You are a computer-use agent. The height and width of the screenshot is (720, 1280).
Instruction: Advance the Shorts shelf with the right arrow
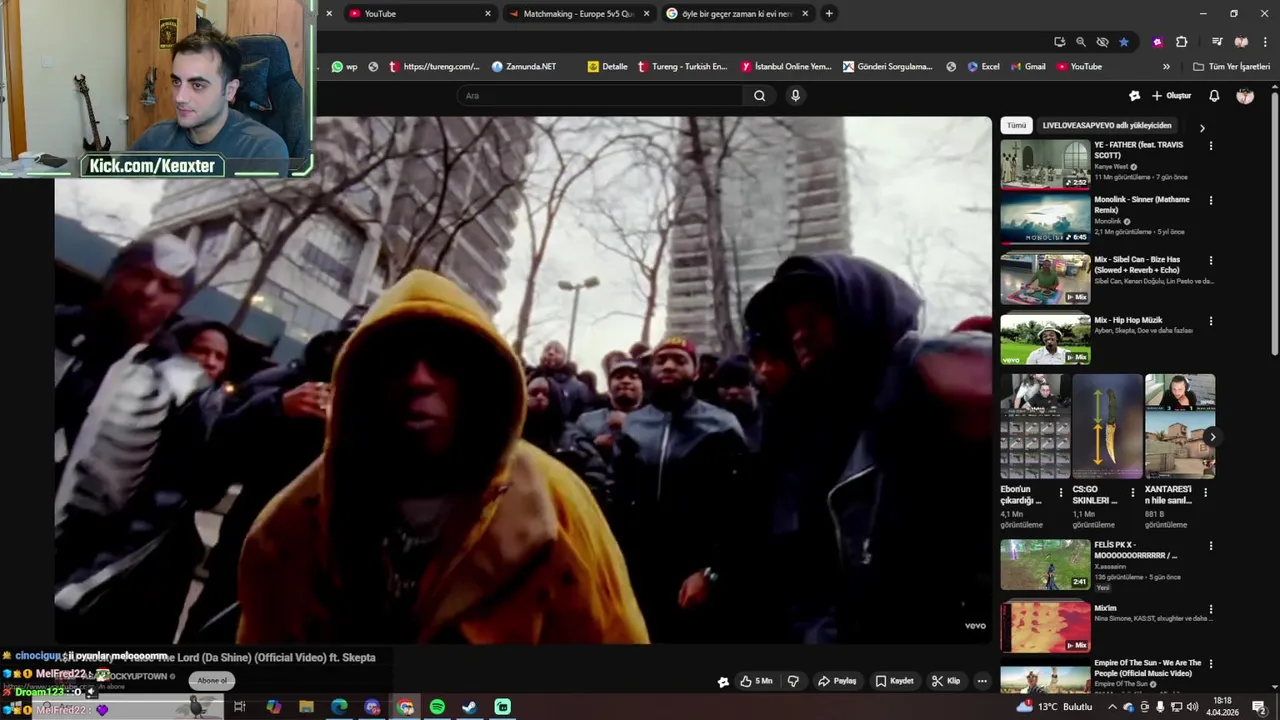coord(1212,437)
